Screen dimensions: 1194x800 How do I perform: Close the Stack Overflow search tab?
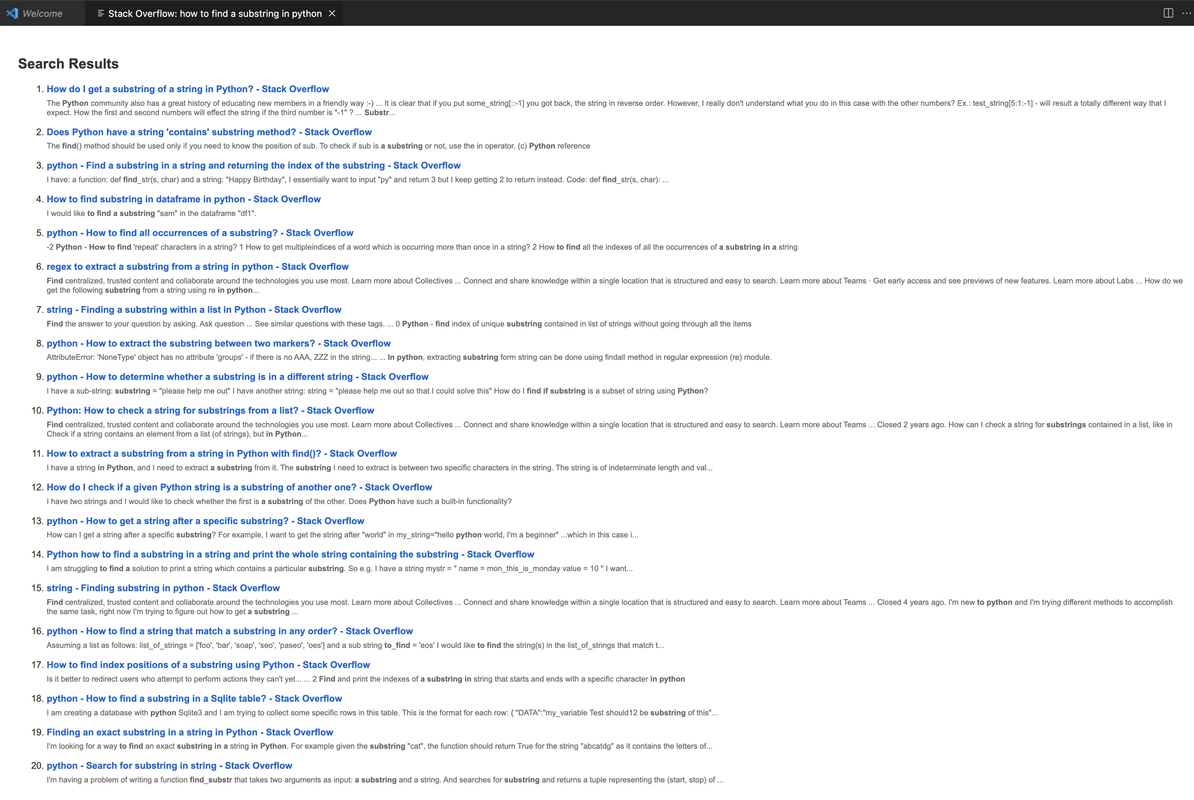click(332, 14)
